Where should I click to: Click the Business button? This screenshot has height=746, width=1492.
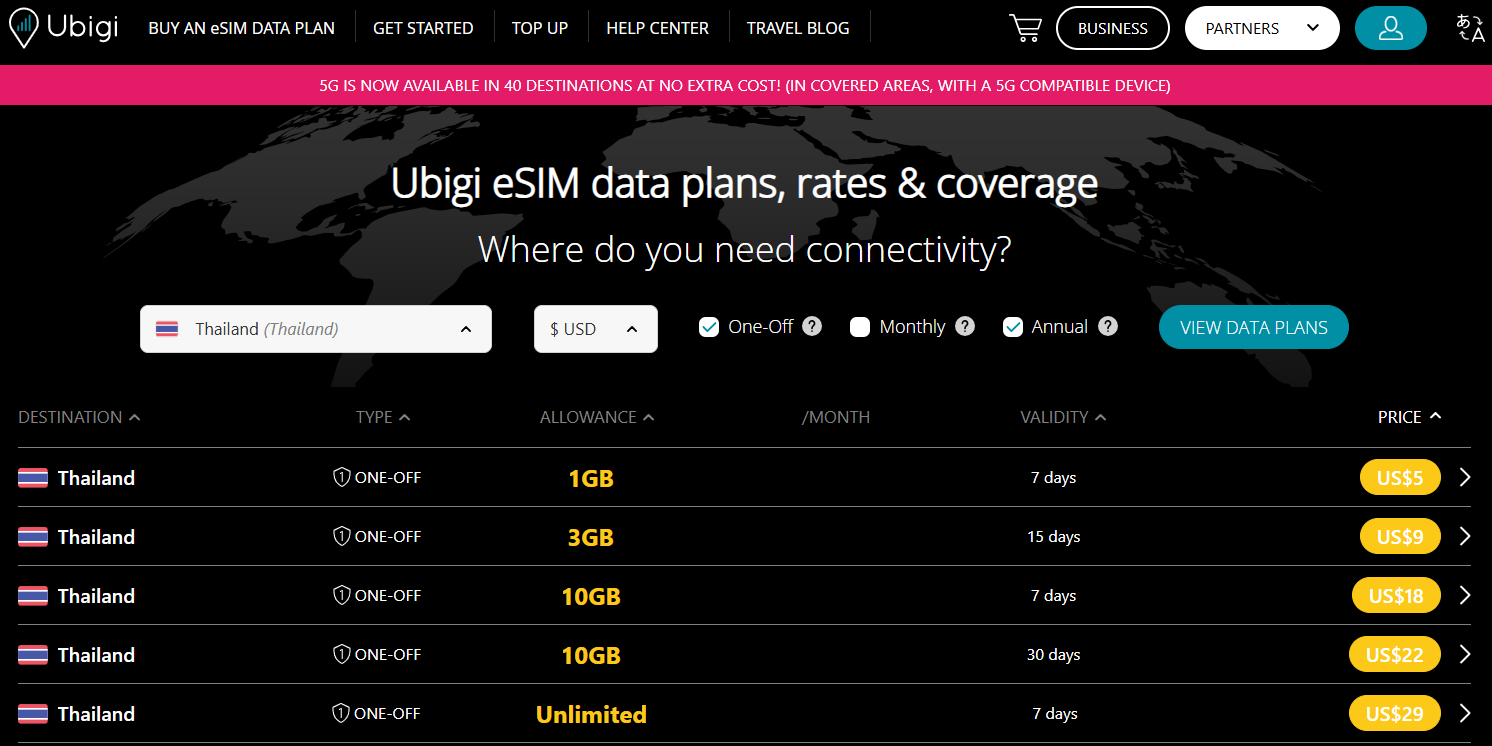[x=1113, y=28]
